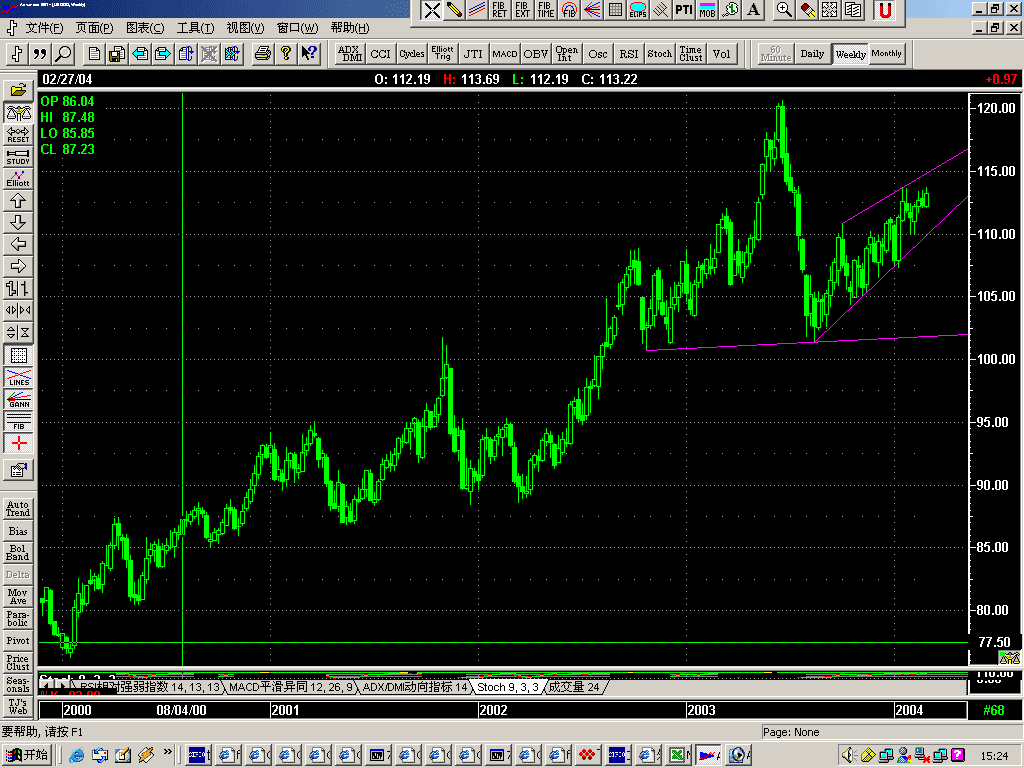Choose the grid box drawing tool

point(615,10)
